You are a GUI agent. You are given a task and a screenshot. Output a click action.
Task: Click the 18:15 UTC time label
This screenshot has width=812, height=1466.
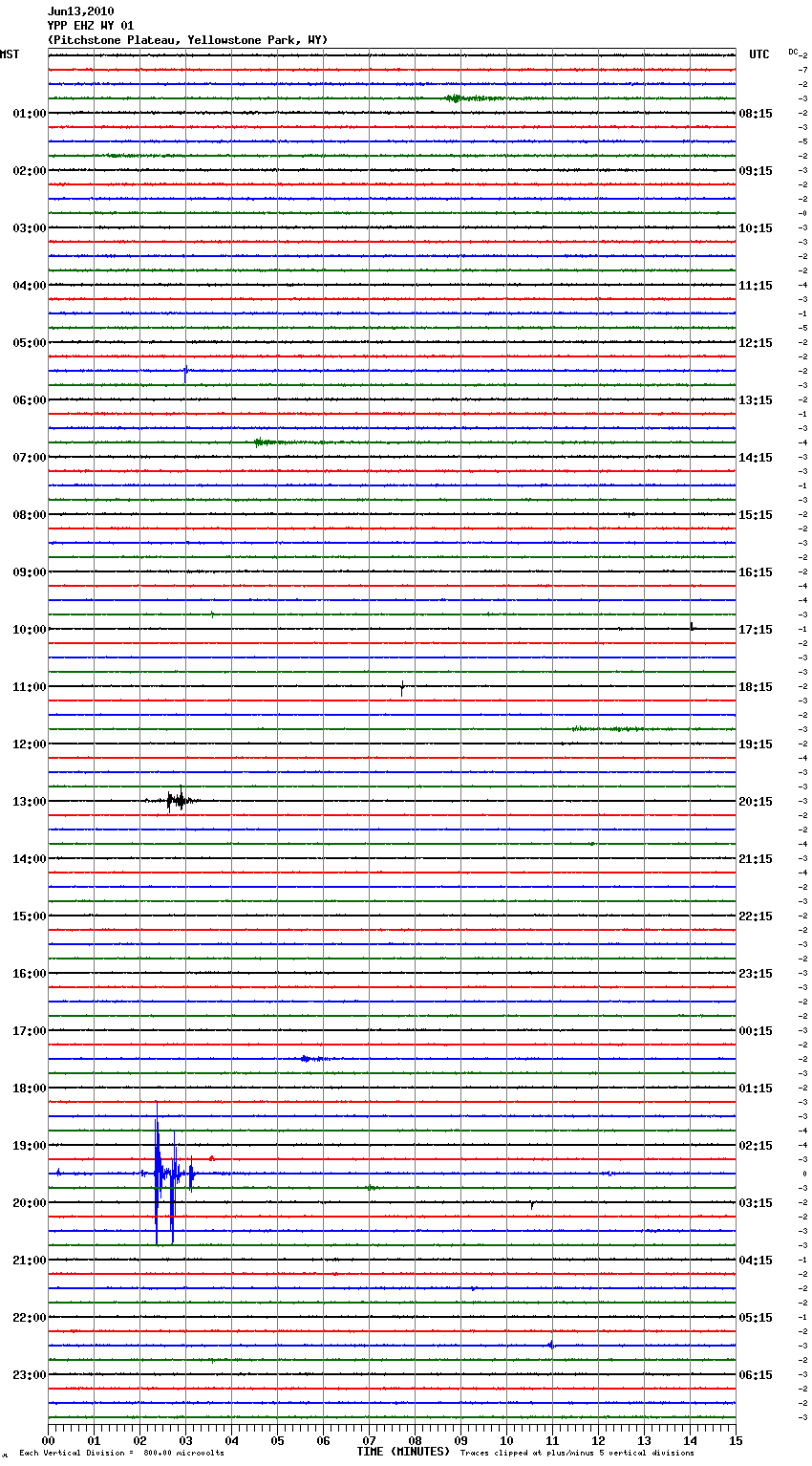pyautogui.click(x=756, y=687)
